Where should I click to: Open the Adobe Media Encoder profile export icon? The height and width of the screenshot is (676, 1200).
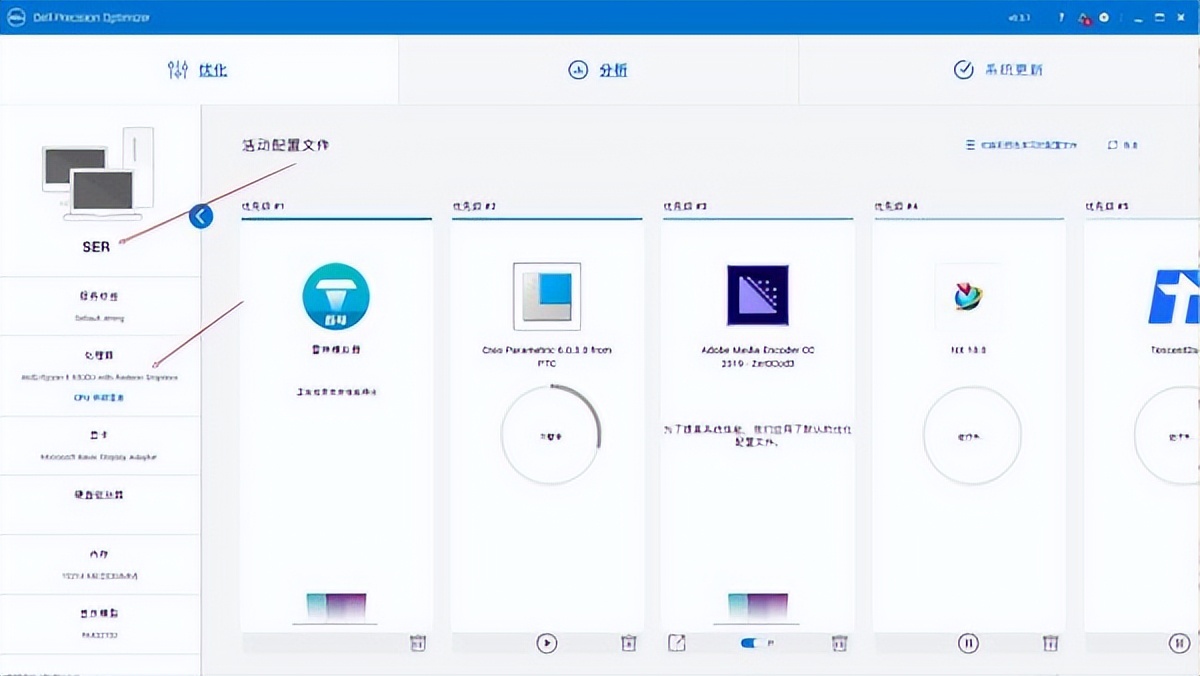point(677,643)
